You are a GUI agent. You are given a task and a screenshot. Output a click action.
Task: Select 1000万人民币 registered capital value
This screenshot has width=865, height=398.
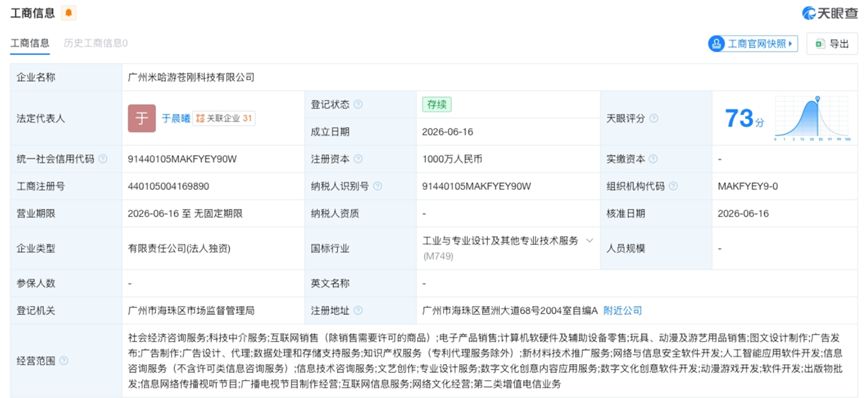[452, 159]
